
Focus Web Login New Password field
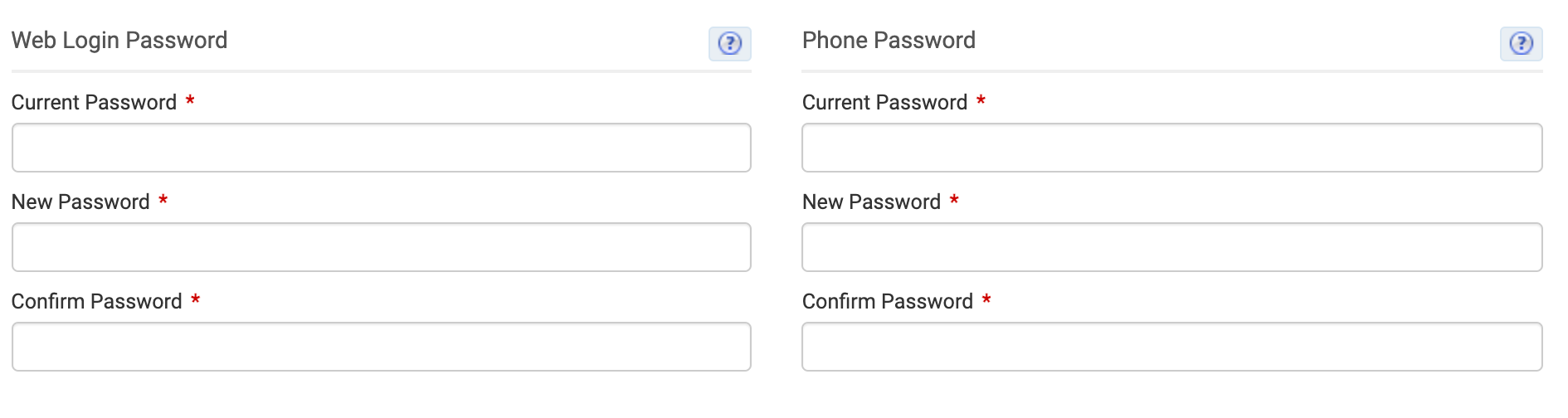point(382,247)
